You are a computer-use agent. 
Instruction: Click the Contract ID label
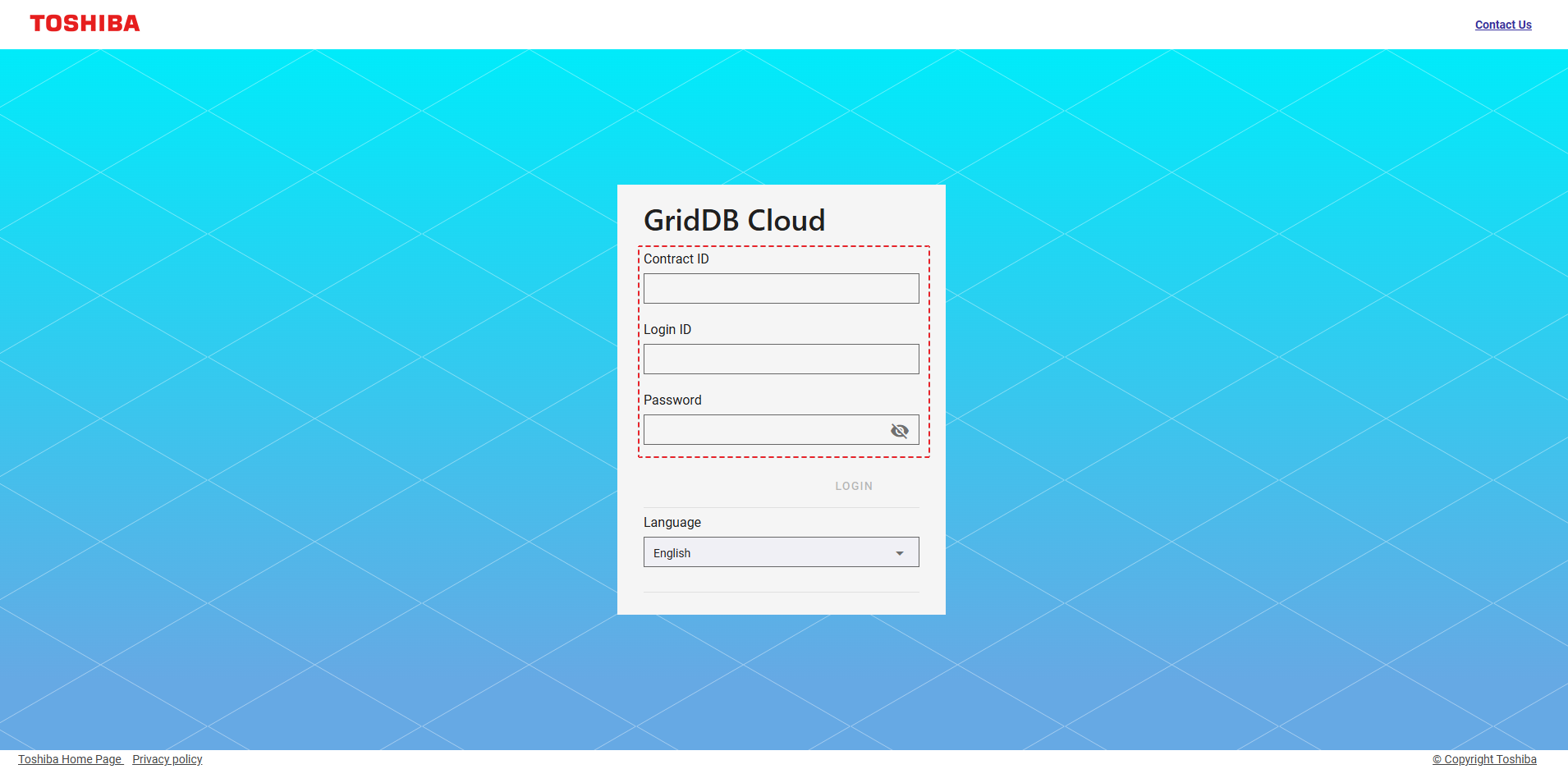[676, 259]
